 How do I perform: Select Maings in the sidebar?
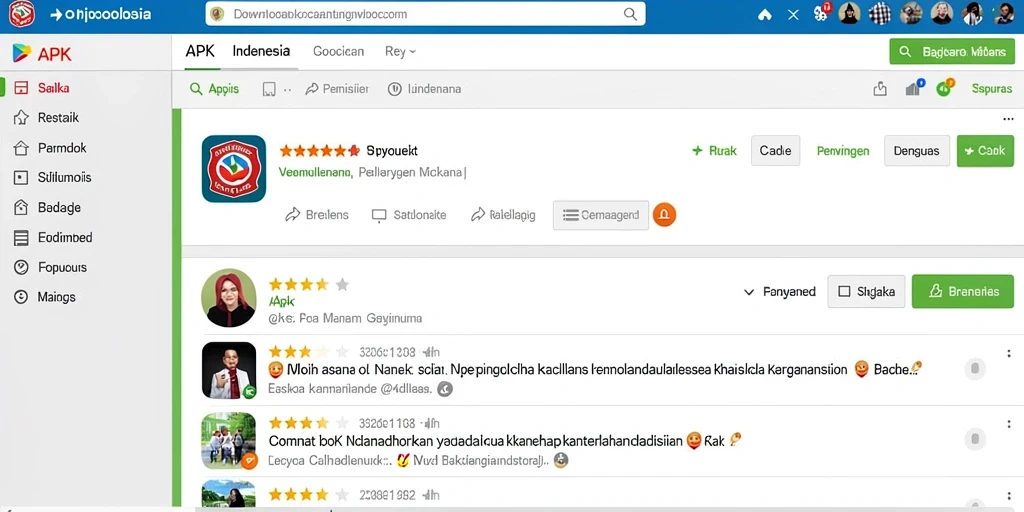pos(44,297)
